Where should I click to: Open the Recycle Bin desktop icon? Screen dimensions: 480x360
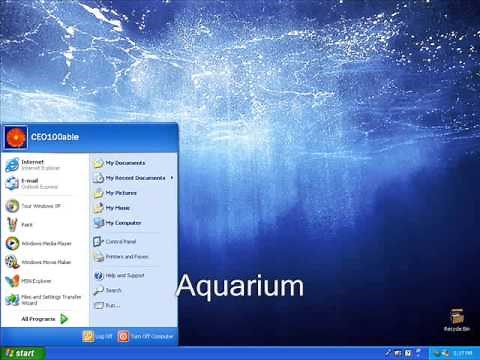tap(457, 320)
